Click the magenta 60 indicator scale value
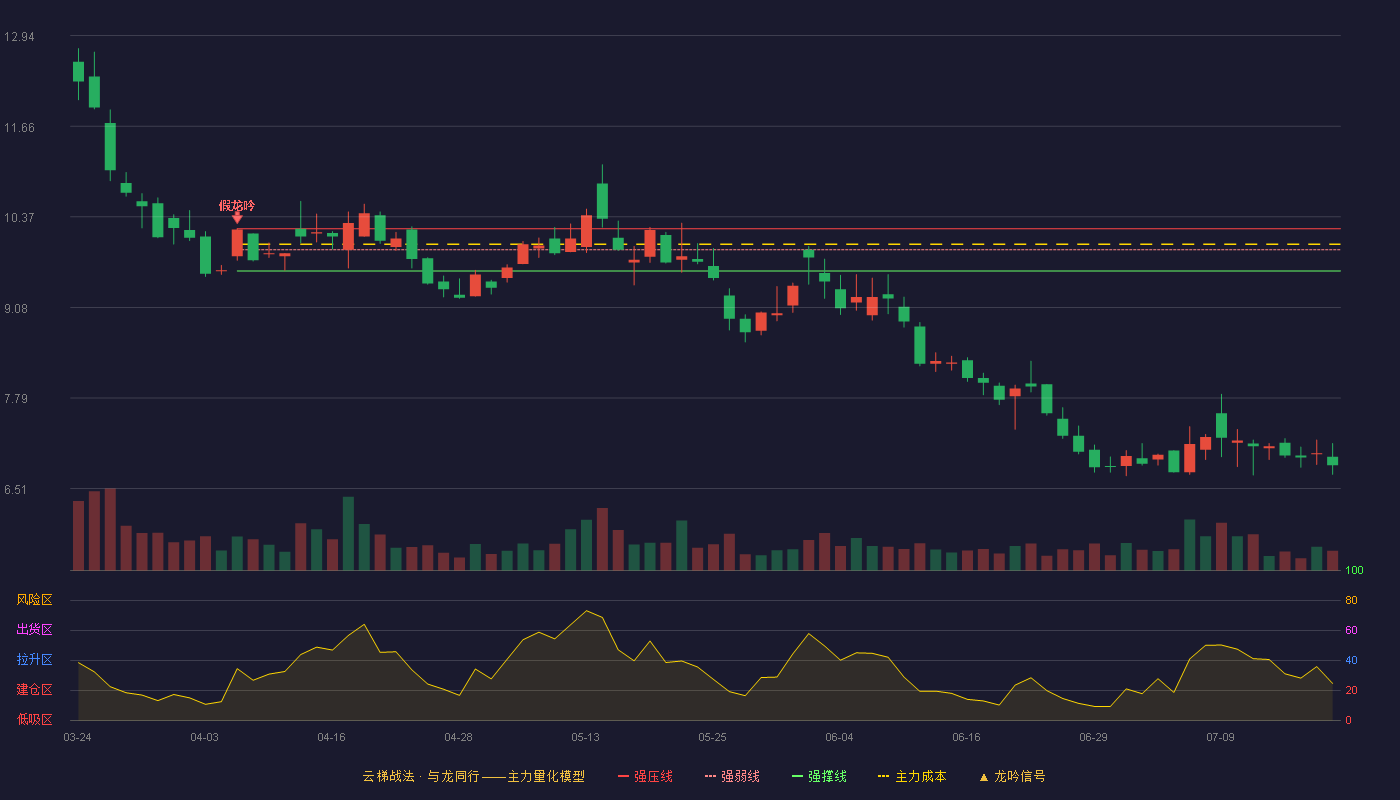Viewport: 1400px width, 800px height. coord(1351,631)
